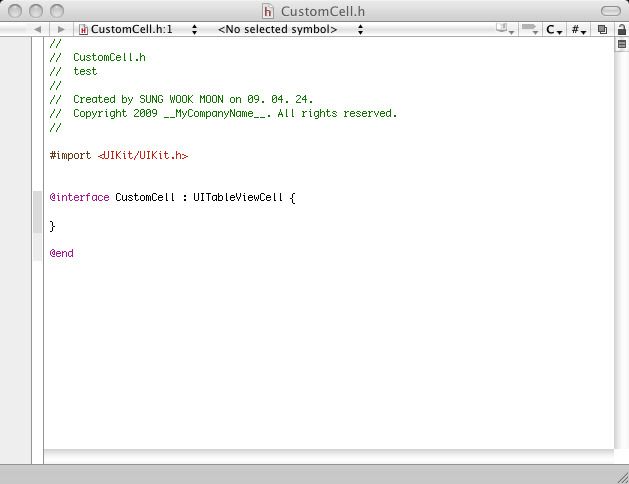Click the window resize grip at the bottom corner
Image resolution: width=629 pixels, height=484 pixels.
[x=623, y=478]
